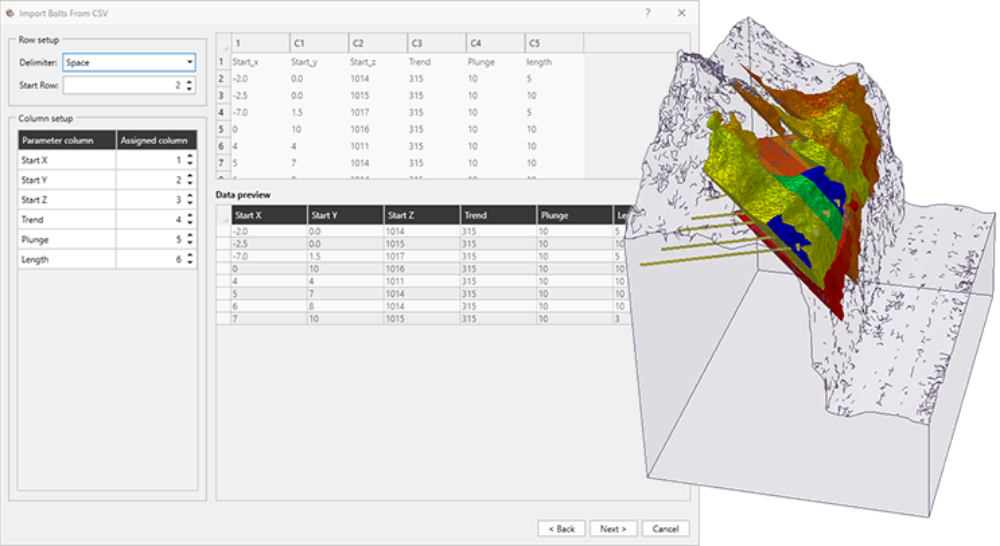The height and width of the screenshot is (546, 1000).
Task: Select 1011 in the raw data grid
Action: pyautogui.click(x=378, y=146)
